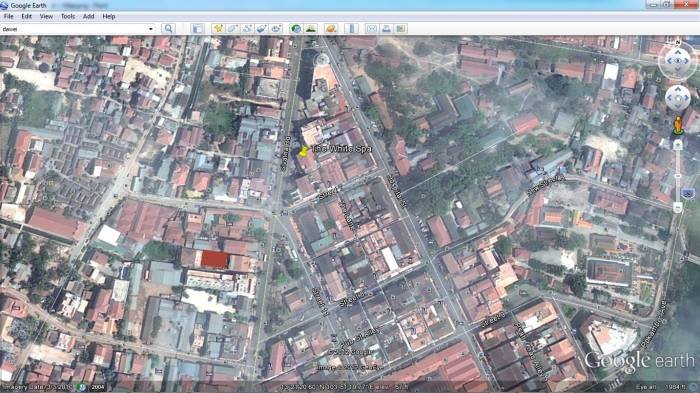Toggle the sidebar panel icon
Image resolution: width=700 pixels, height=393 pixels.
click(197, 29)
